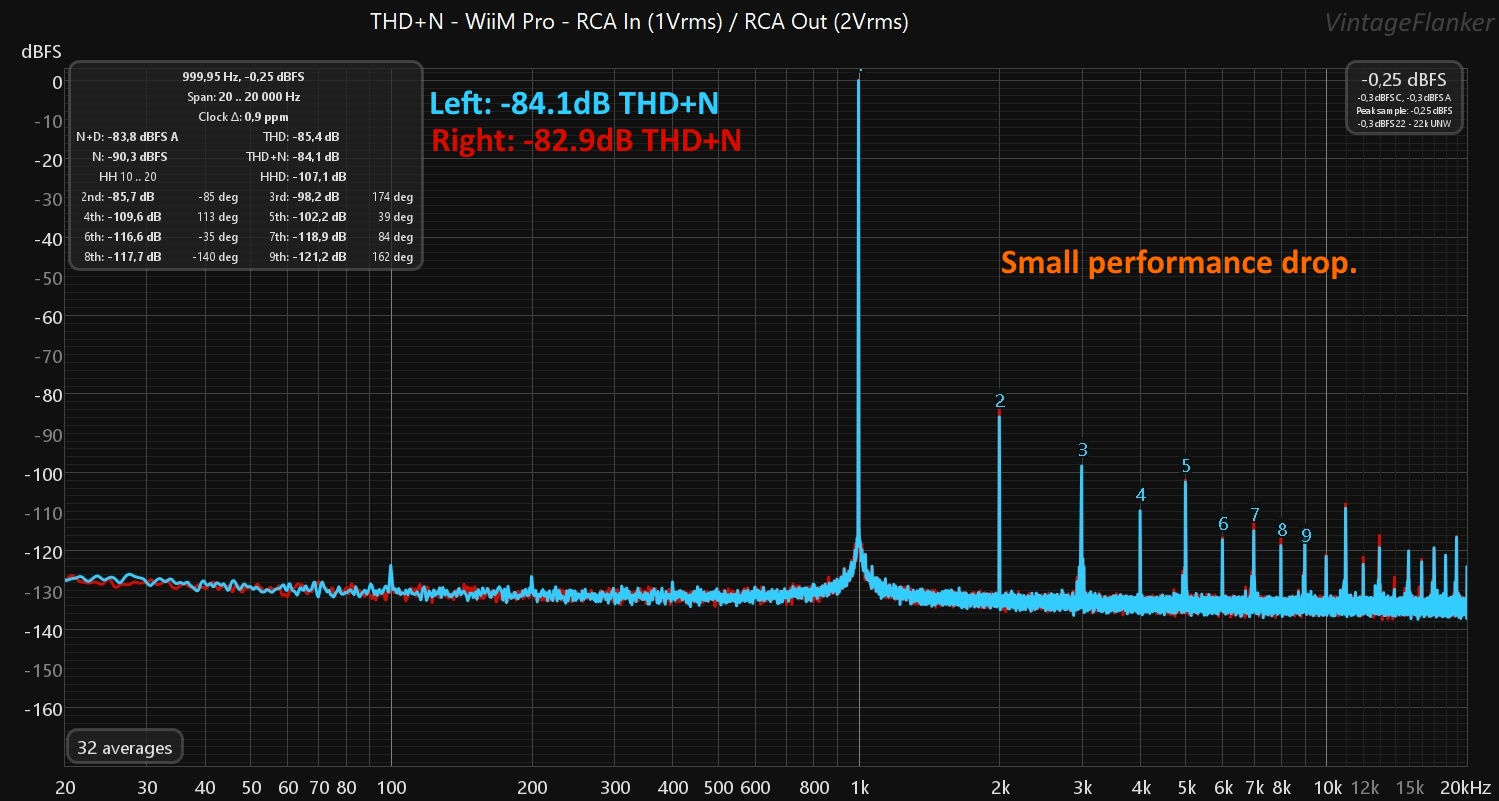
Task: Click the "Peak sample: -0,25 dBFS" line
Action: tap(1404, 110)
